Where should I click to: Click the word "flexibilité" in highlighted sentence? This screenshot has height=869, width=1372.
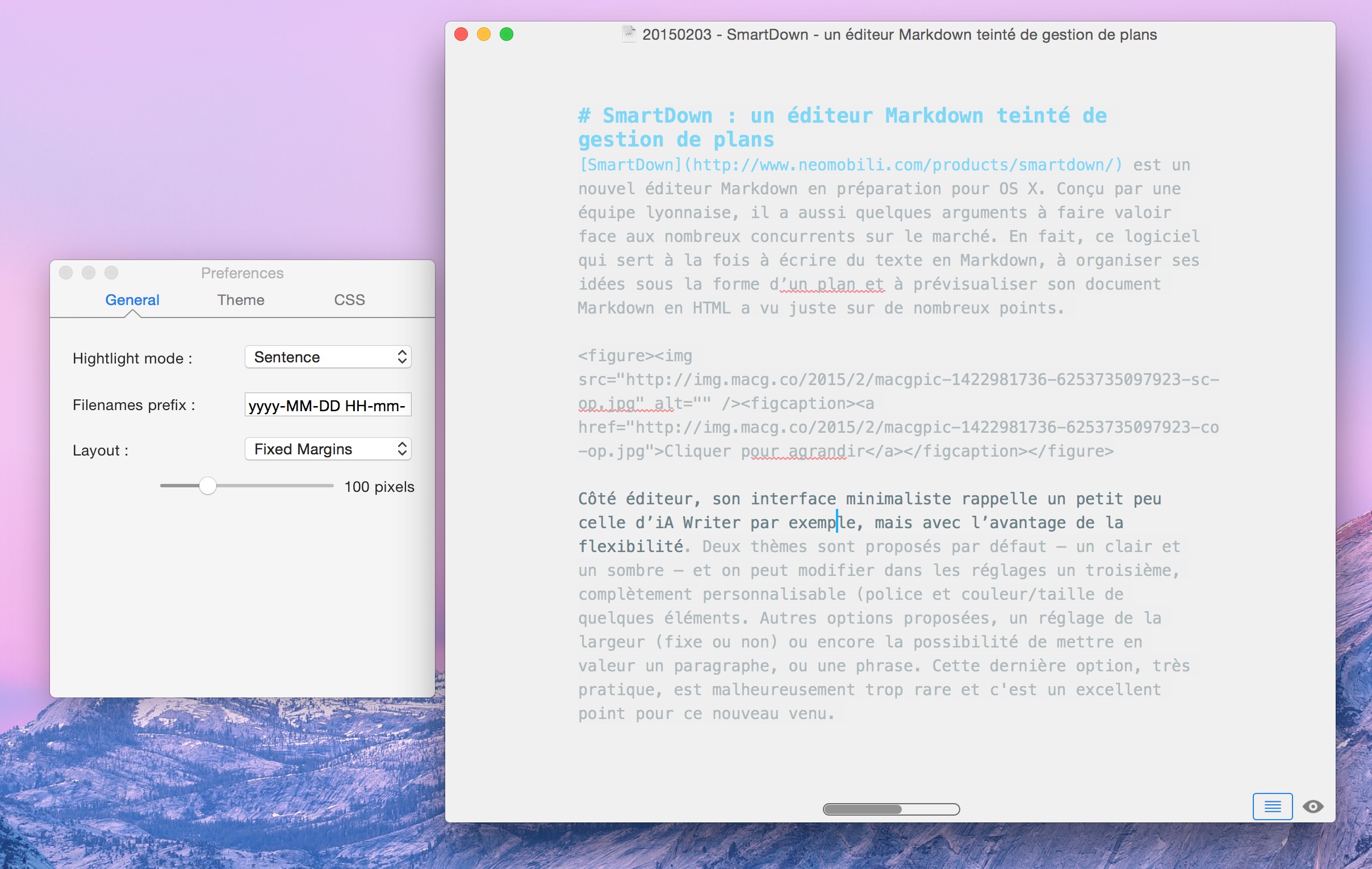(631, 546)
